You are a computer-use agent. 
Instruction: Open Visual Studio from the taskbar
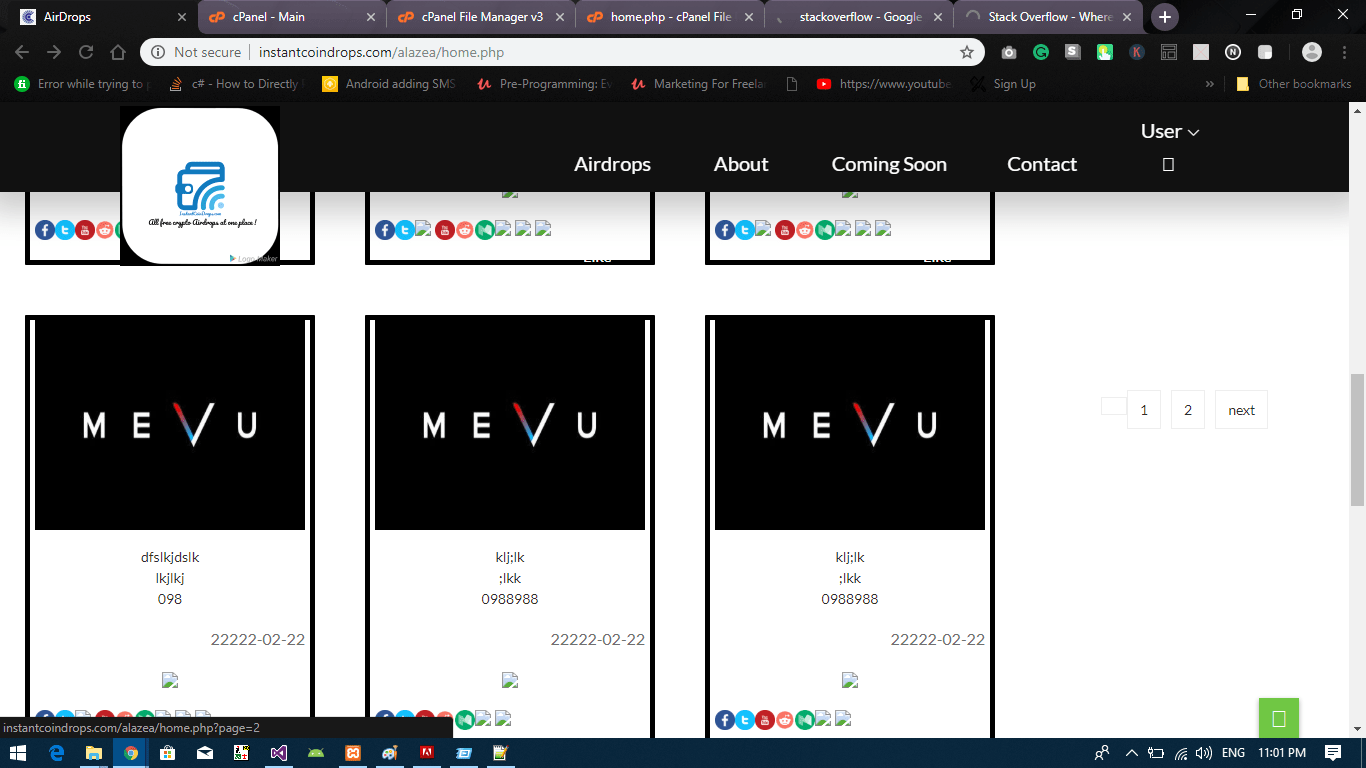(x=279, y=753)
